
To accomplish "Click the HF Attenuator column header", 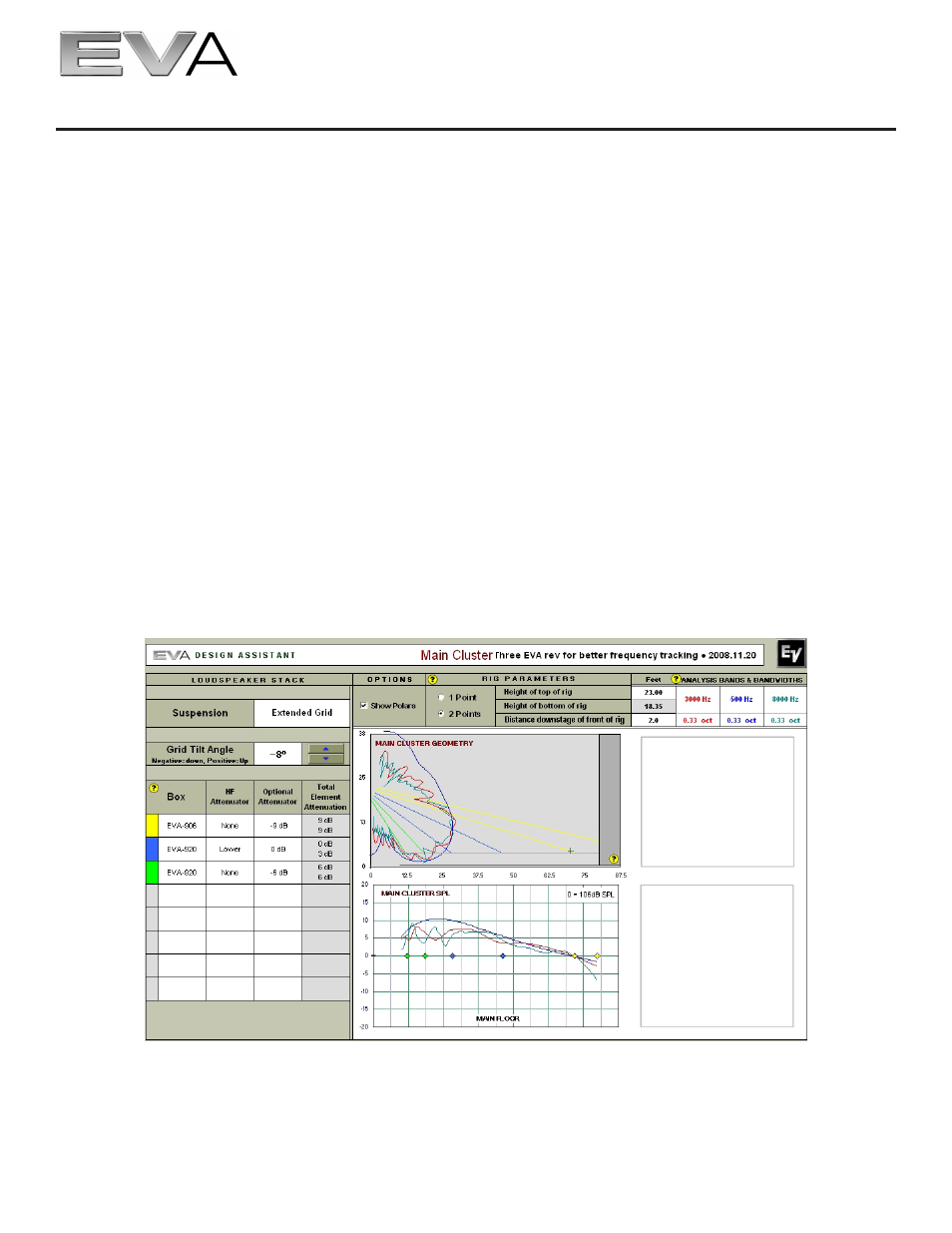I will [x=230, y=797].
